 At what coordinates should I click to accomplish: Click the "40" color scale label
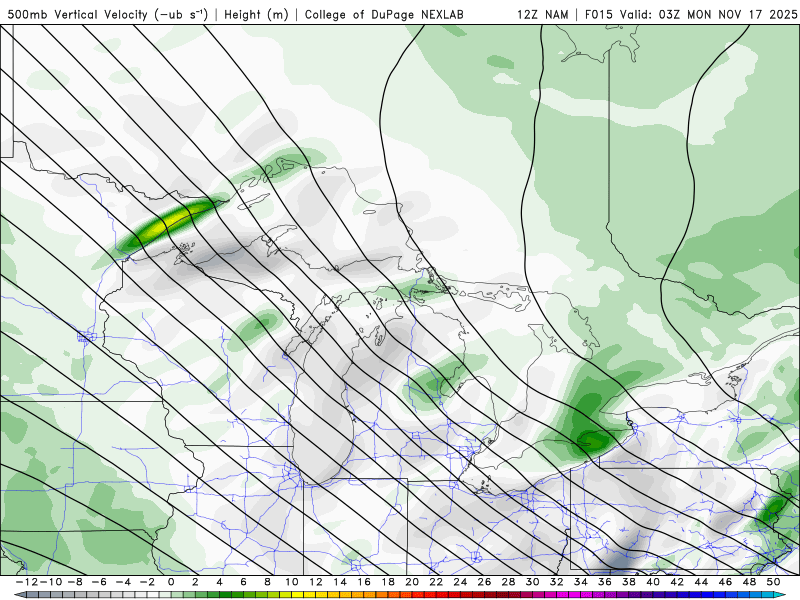click(x=653, y=582)
